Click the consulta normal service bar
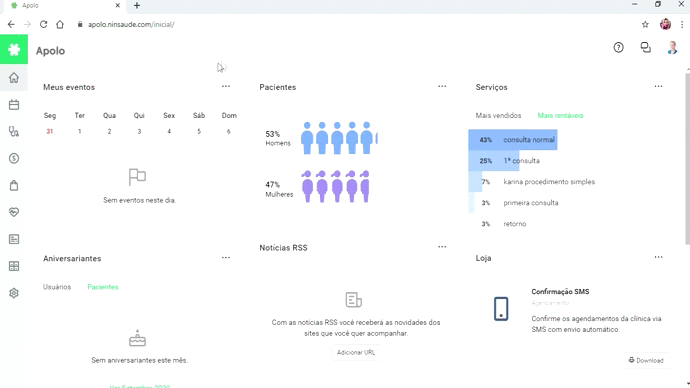The width and height of the screenshot is (690, 388). (513, 139)
